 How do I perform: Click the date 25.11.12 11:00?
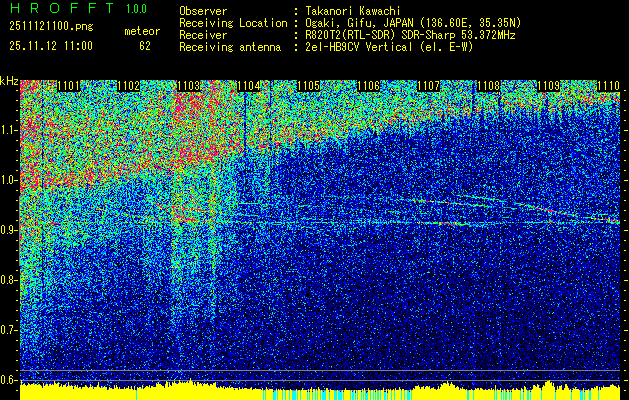(51, 46)
